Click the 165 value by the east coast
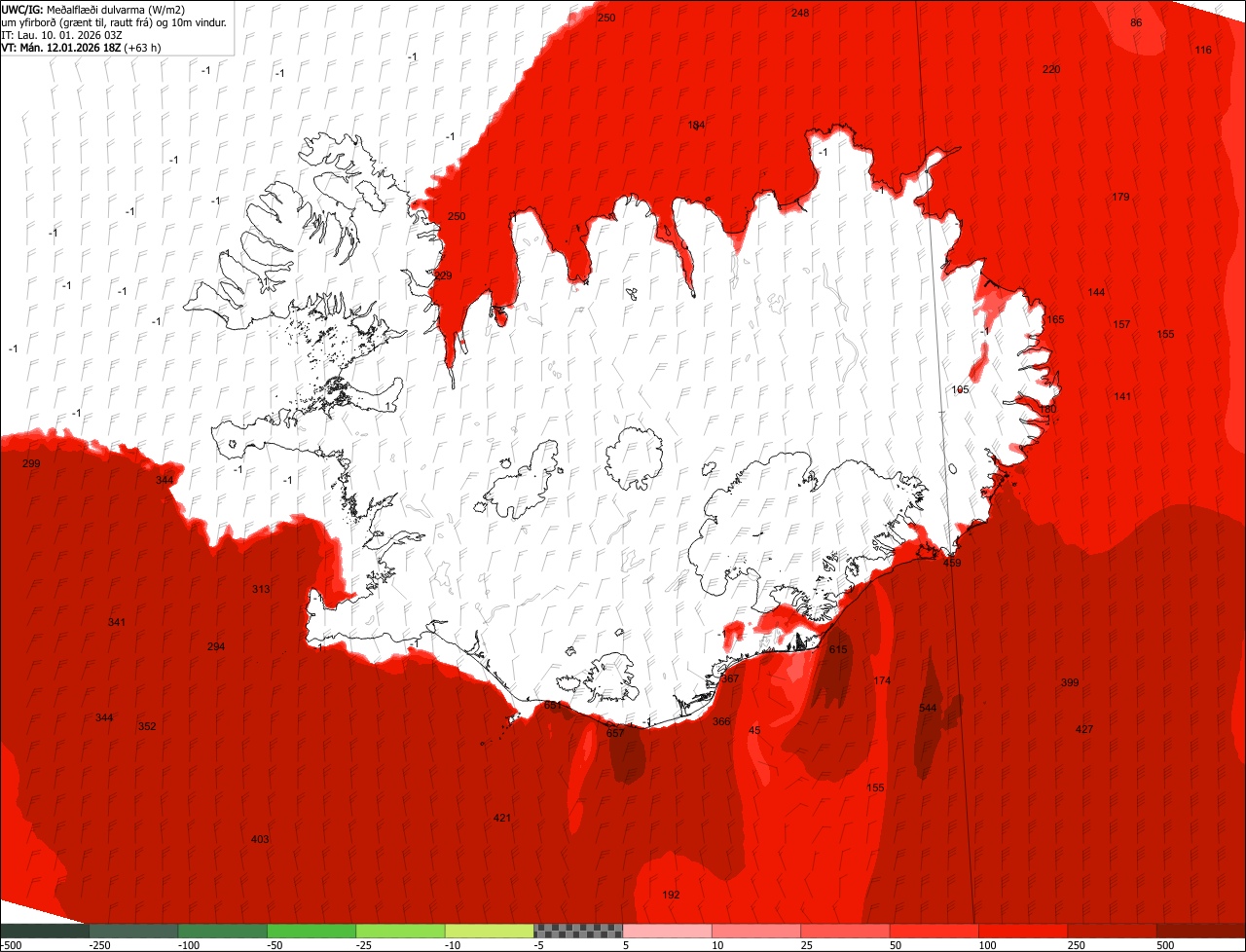Screen dimensions: 1246x952 (x=1055, y=319)
